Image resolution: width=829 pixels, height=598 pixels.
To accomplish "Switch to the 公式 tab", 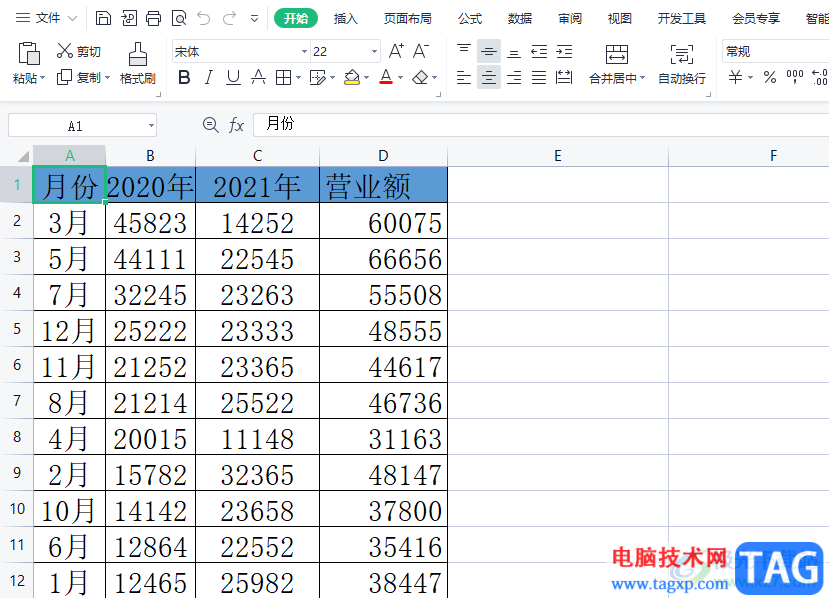I will pyautogui.click(x=470, y=19).
